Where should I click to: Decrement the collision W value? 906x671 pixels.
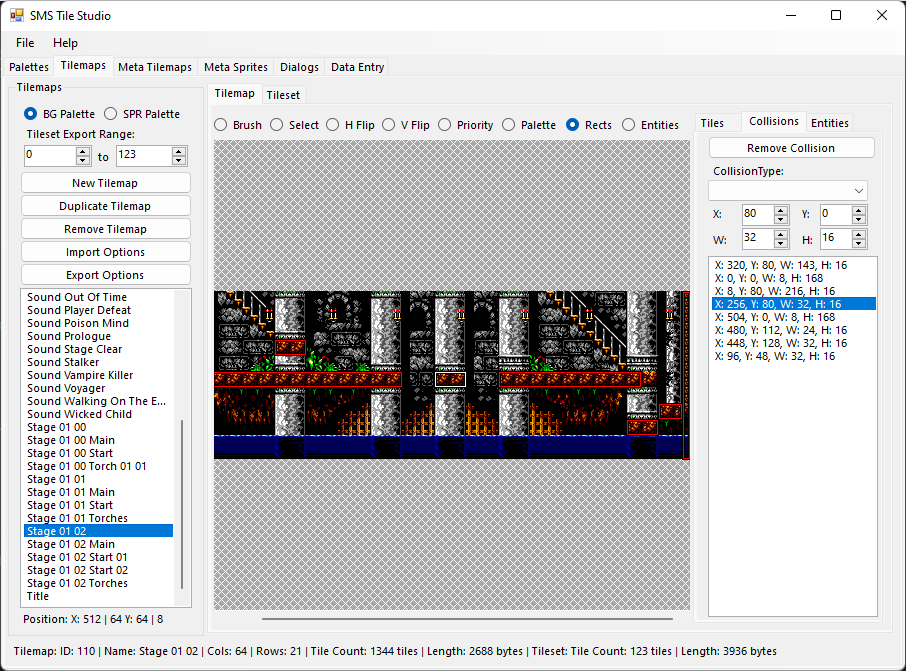pos(781,243)
